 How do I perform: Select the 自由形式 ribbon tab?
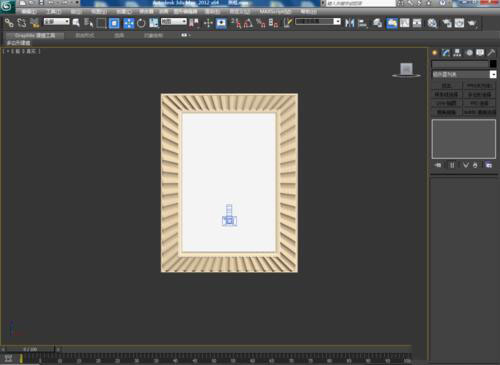85,35
